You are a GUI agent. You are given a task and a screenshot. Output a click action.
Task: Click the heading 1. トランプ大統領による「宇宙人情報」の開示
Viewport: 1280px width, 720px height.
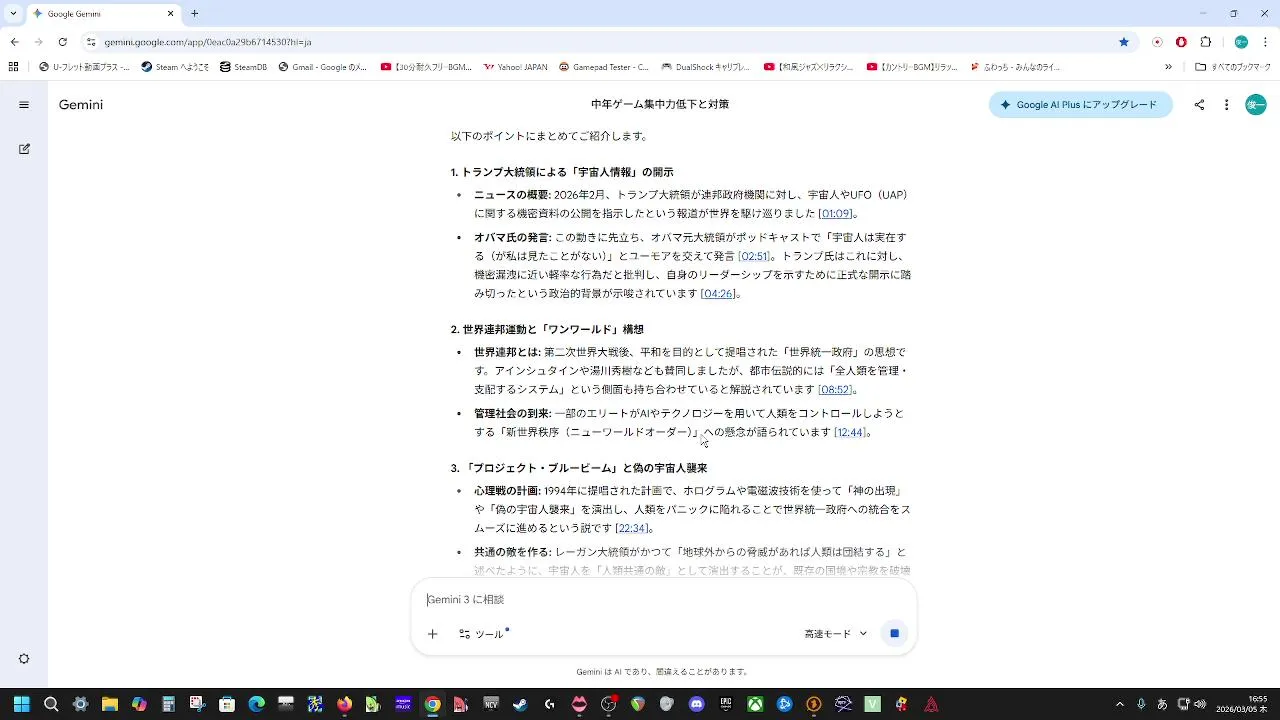tap(562, 172)
